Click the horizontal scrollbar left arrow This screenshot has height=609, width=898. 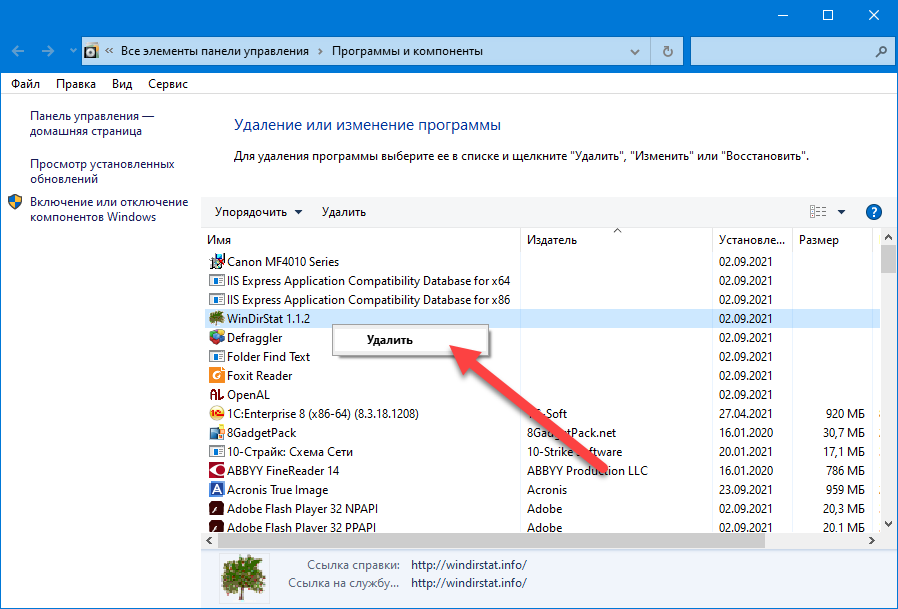(x=210, y=540)
